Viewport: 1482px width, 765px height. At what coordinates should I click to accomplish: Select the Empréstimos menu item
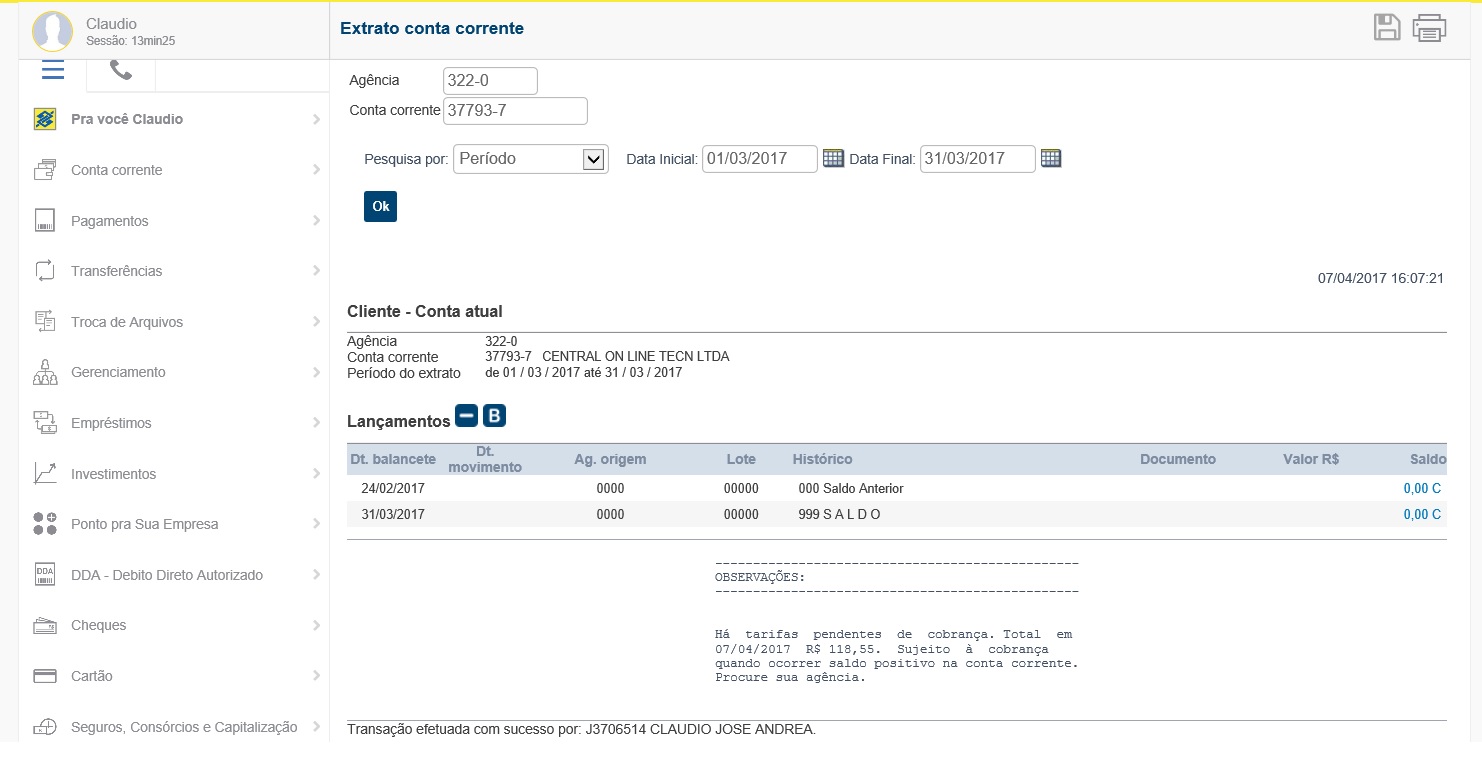pyautogui.click(x=112, y=423)
